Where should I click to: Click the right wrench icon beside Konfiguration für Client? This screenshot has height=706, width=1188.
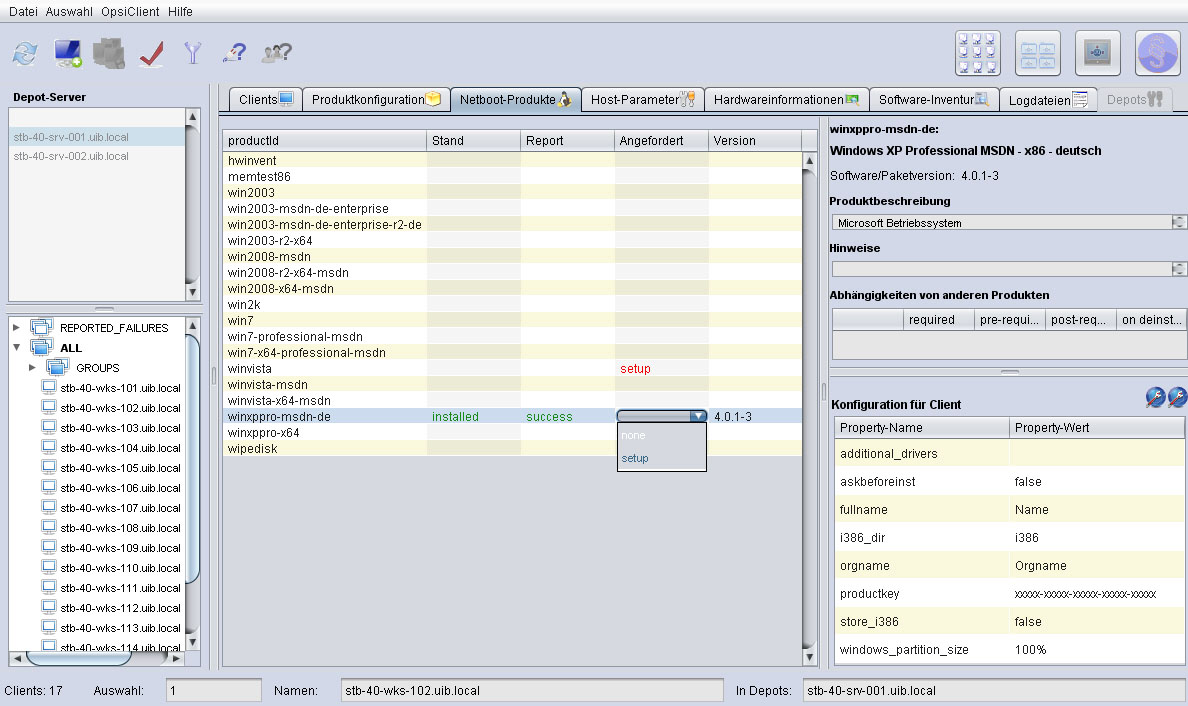[1177, 397]
